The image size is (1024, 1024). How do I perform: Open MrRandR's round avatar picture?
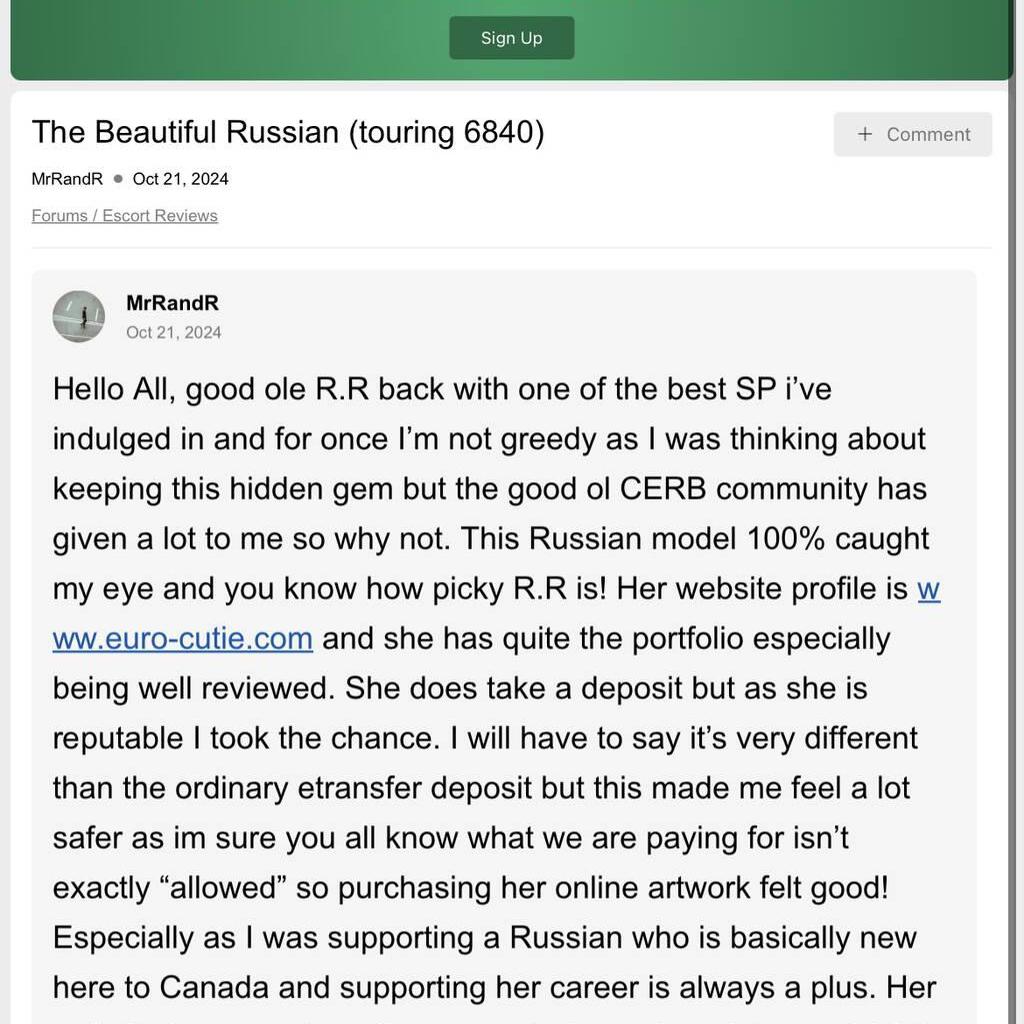(79, 317)
